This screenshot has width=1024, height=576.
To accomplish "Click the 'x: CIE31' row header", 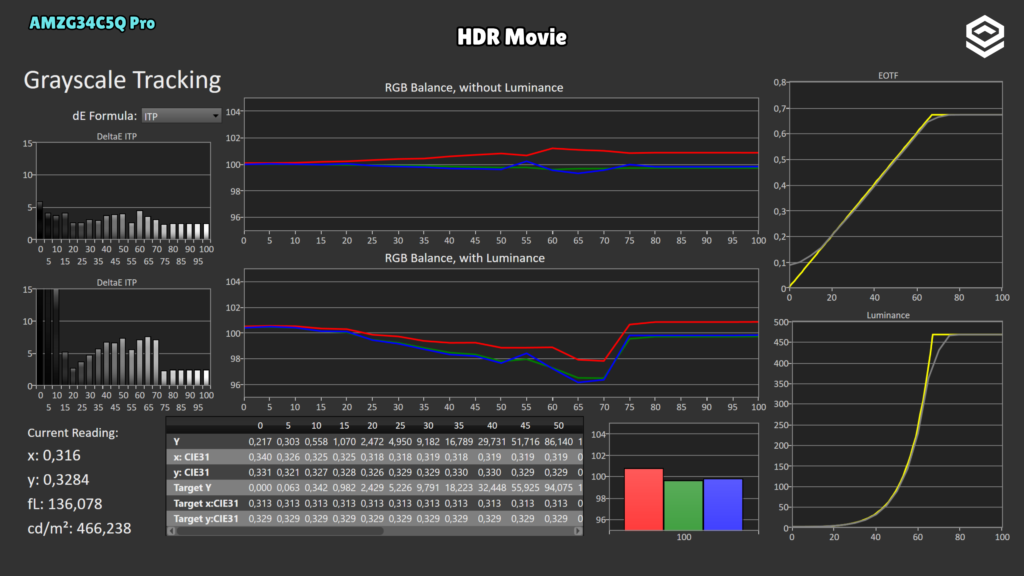I will click(x=191, y=457).
